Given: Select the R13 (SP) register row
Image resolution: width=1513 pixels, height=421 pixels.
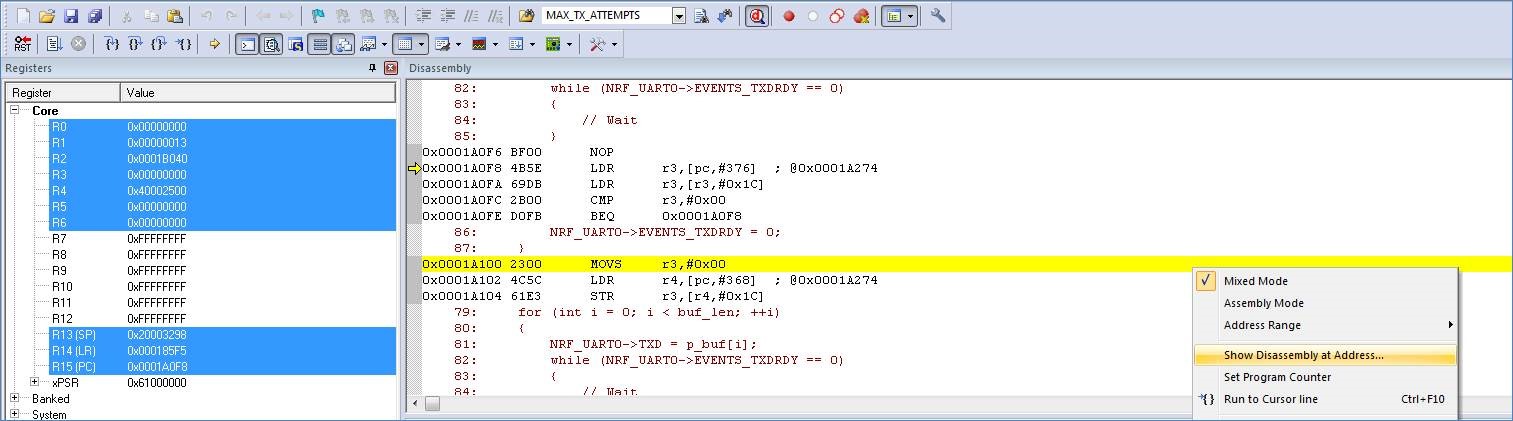Looking at the screenshot, I should coord(223,335).
